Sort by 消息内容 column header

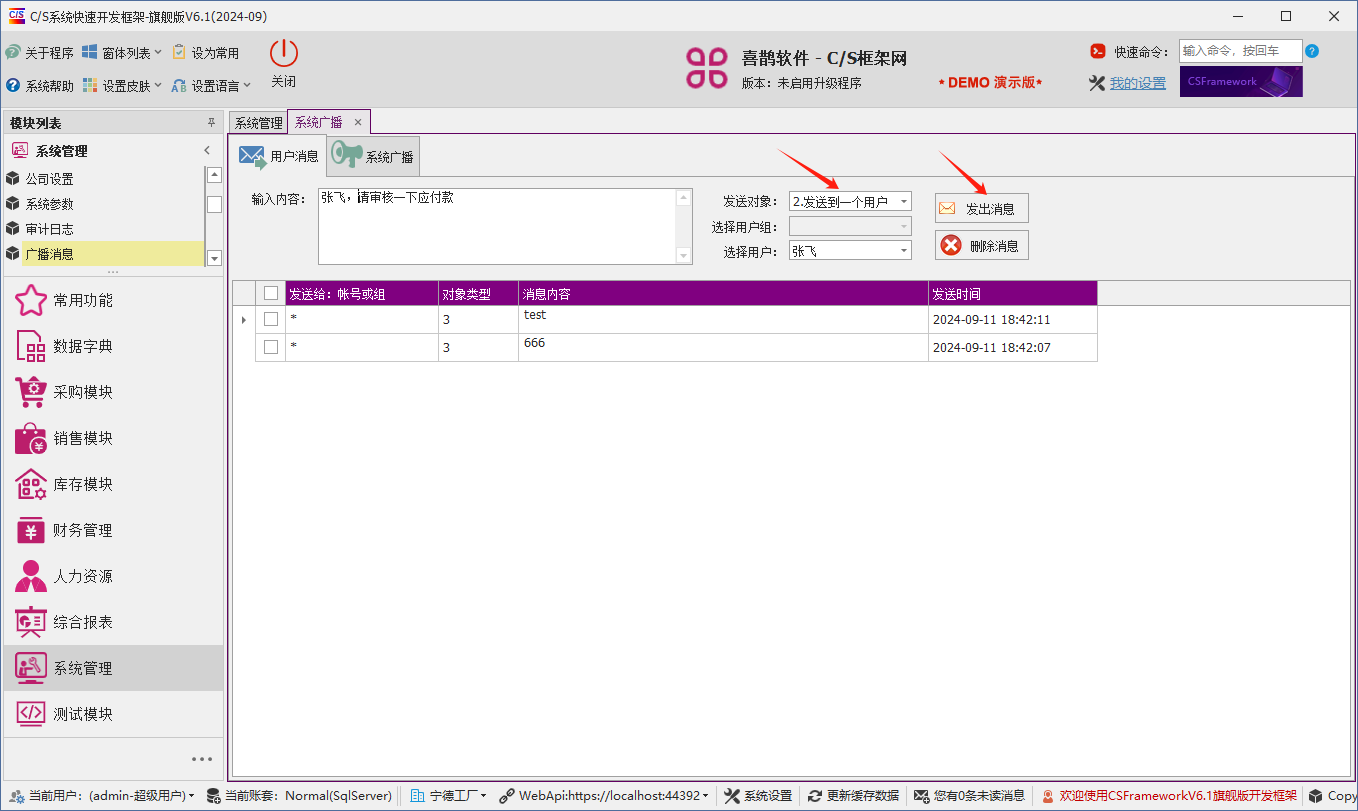pyautogui.click(x=723, y=294)
